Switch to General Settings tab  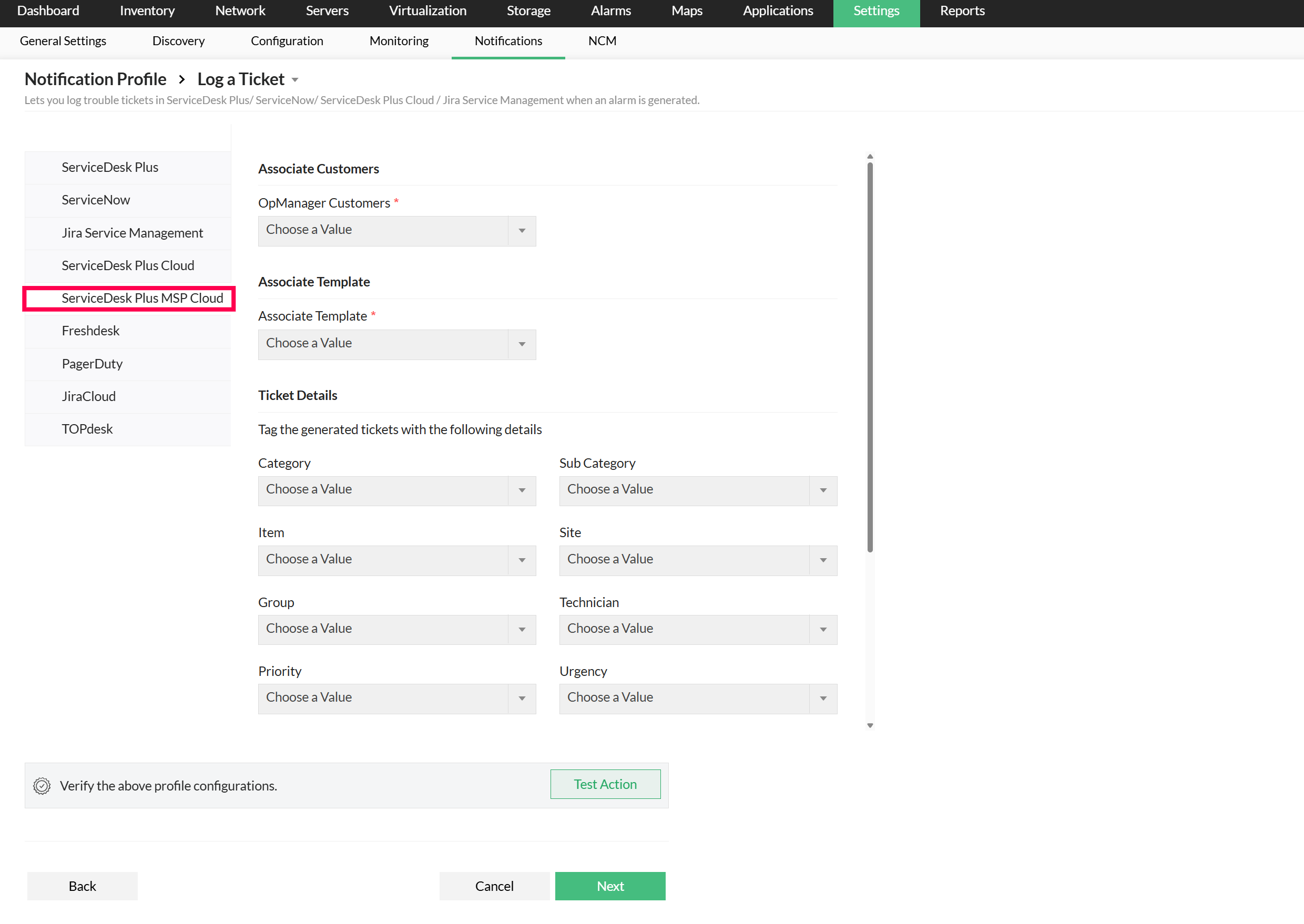(x=63, y=41)
